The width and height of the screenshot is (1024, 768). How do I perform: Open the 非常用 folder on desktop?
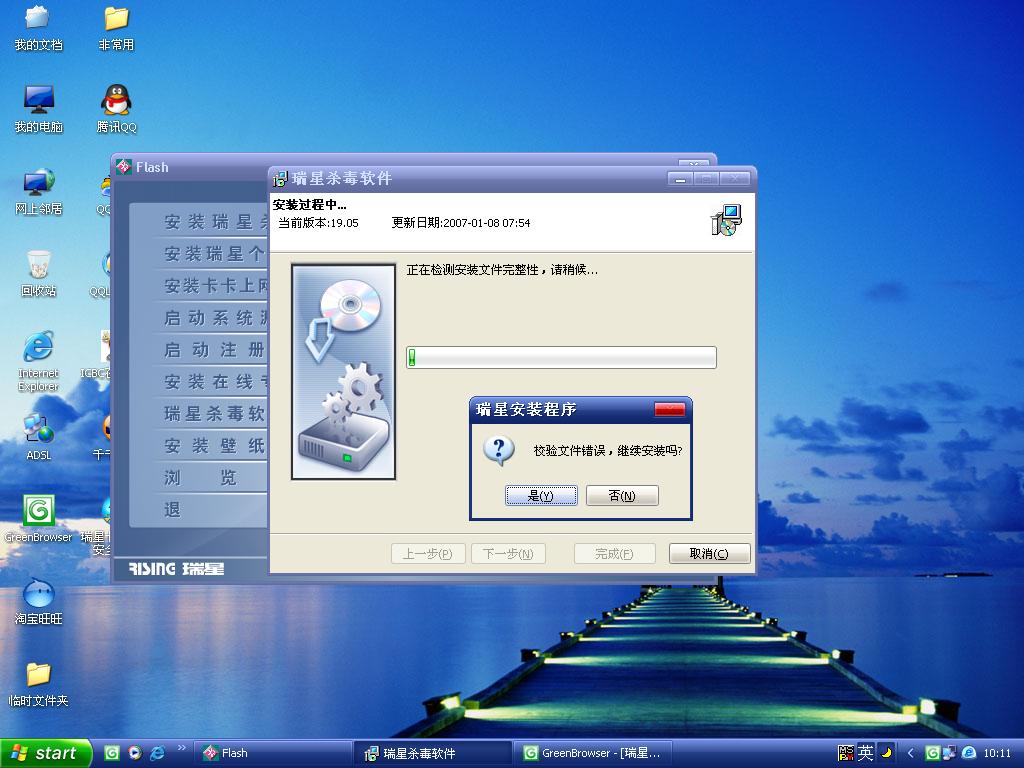tap(116, 29)
